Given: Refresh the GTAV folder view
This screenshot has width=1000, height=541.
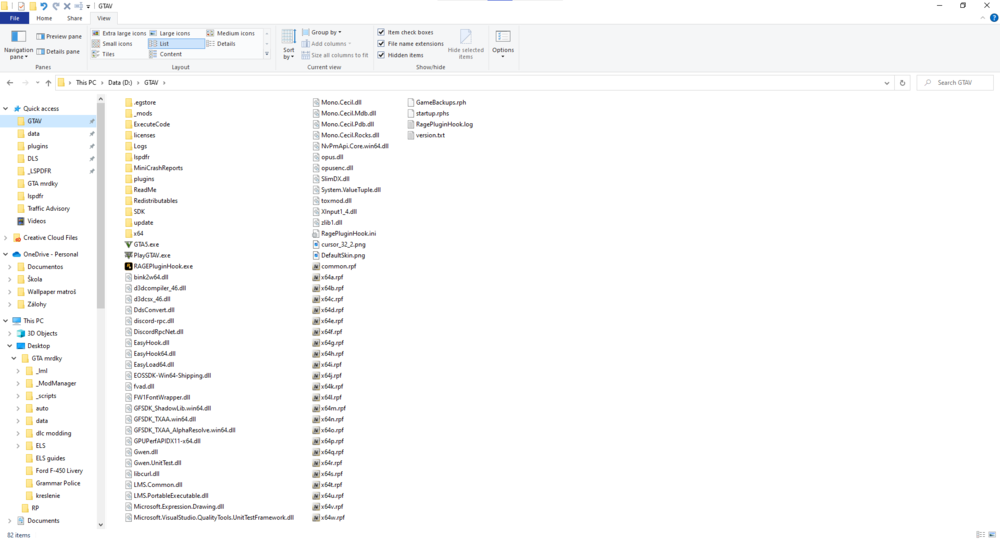Looking at the screenshot, I should click(902, 83).
